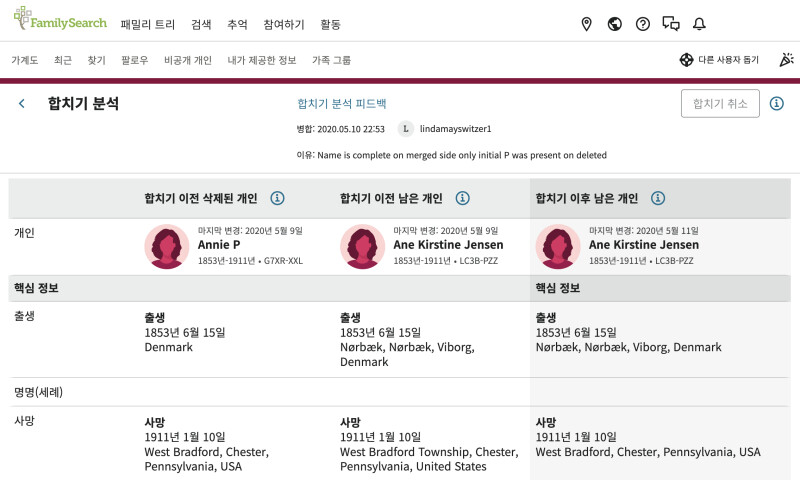Open the chat messages icon
This screenshot has height=480, width=800.
[671, 24]
